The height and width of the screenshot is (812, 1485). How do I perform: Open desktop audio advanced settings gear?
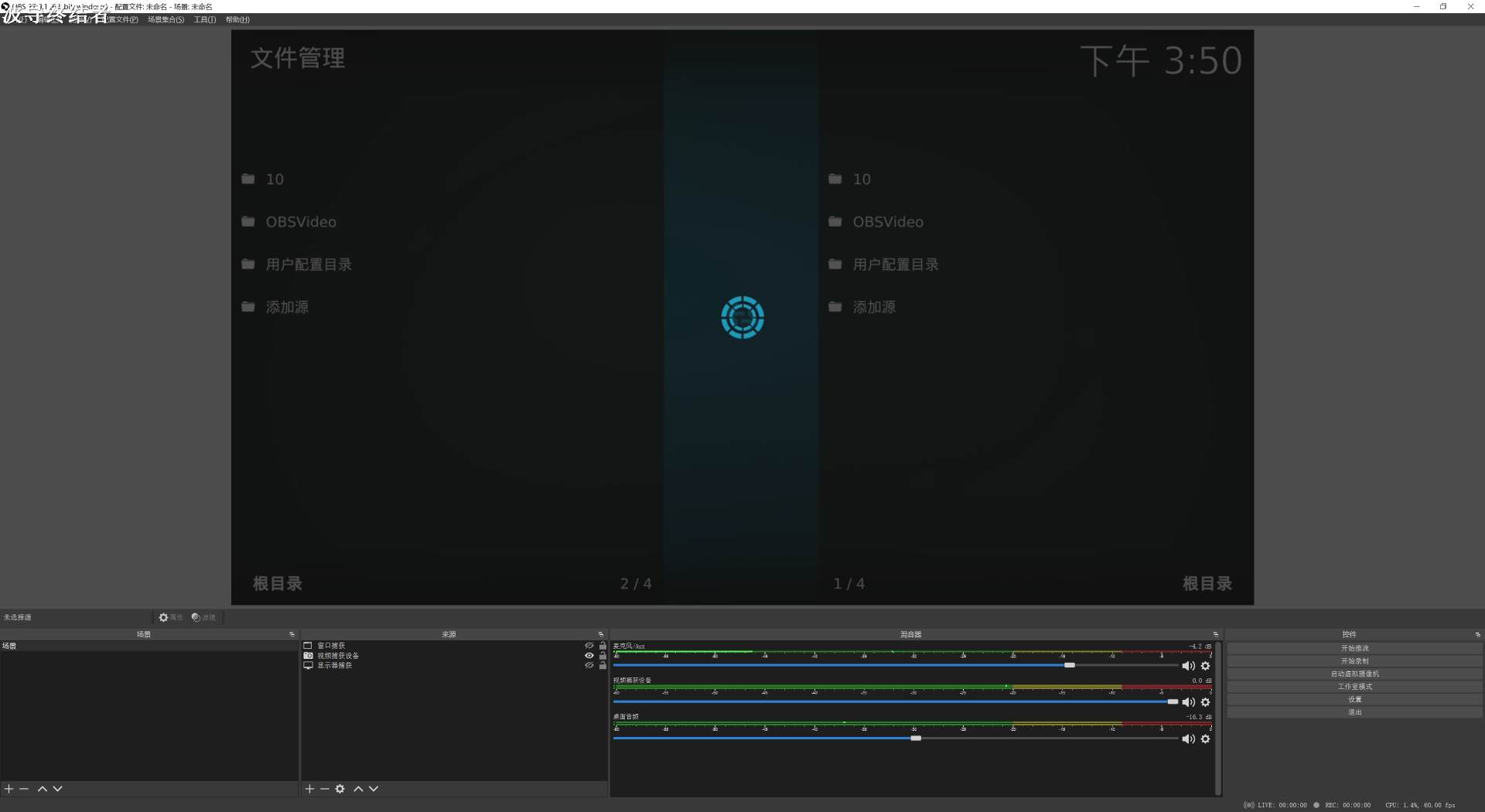[1206, 739]
